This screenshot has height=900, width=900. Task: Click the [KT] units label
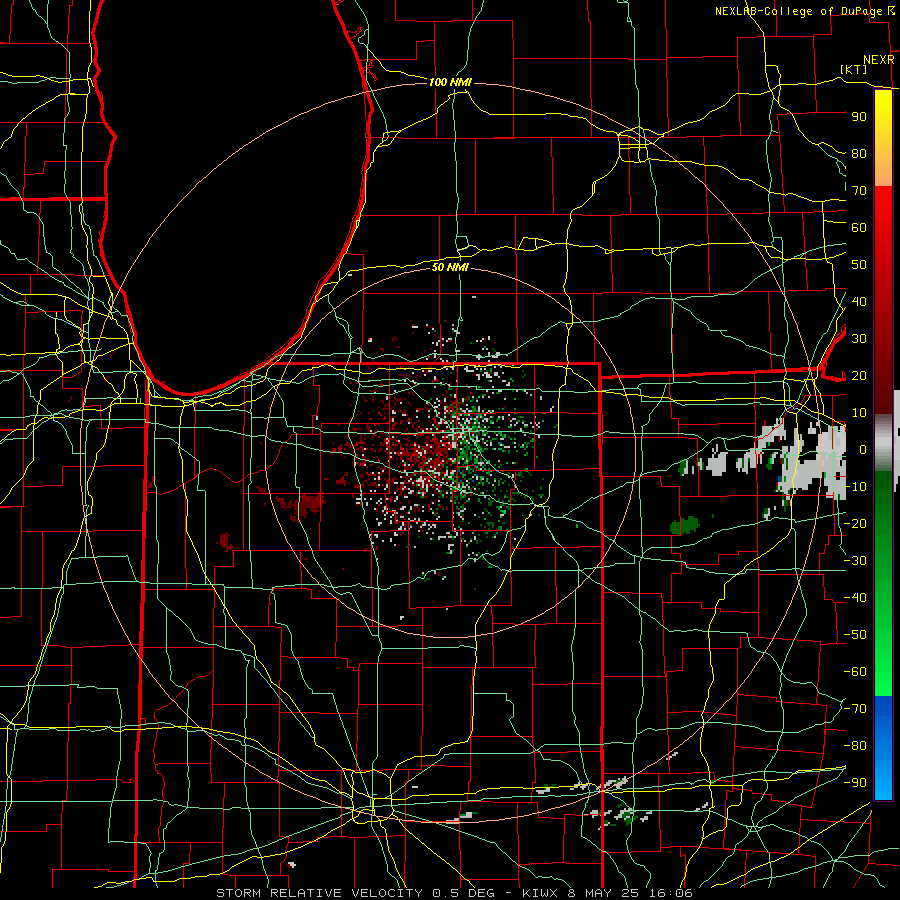pos(854,69)
